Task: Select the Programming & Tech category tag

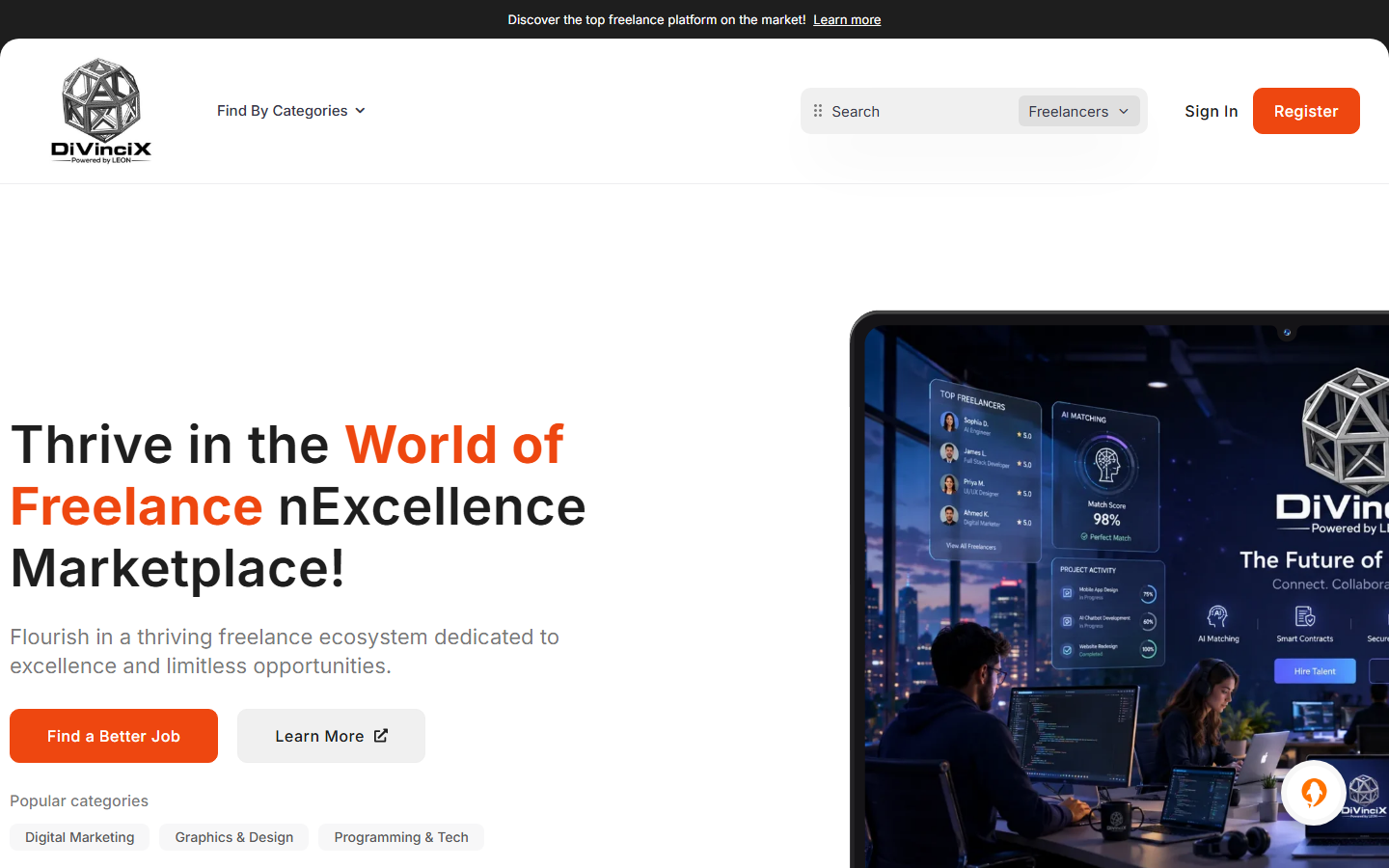Action: 401,837
